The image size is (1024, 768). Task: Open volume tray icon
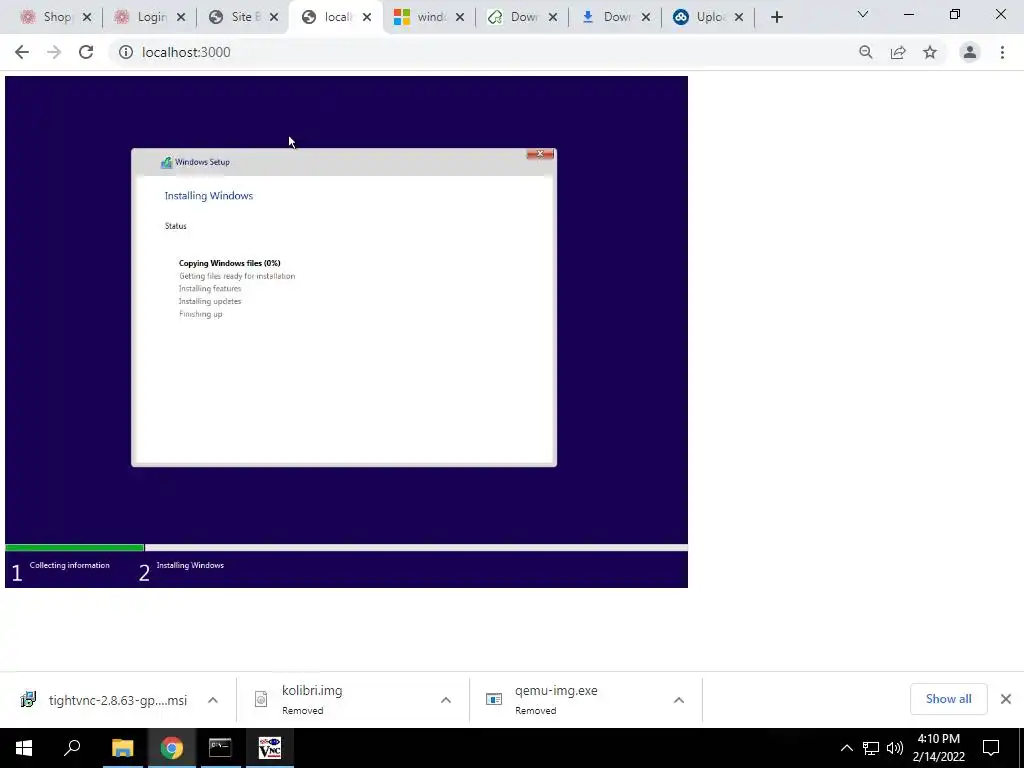895,748
